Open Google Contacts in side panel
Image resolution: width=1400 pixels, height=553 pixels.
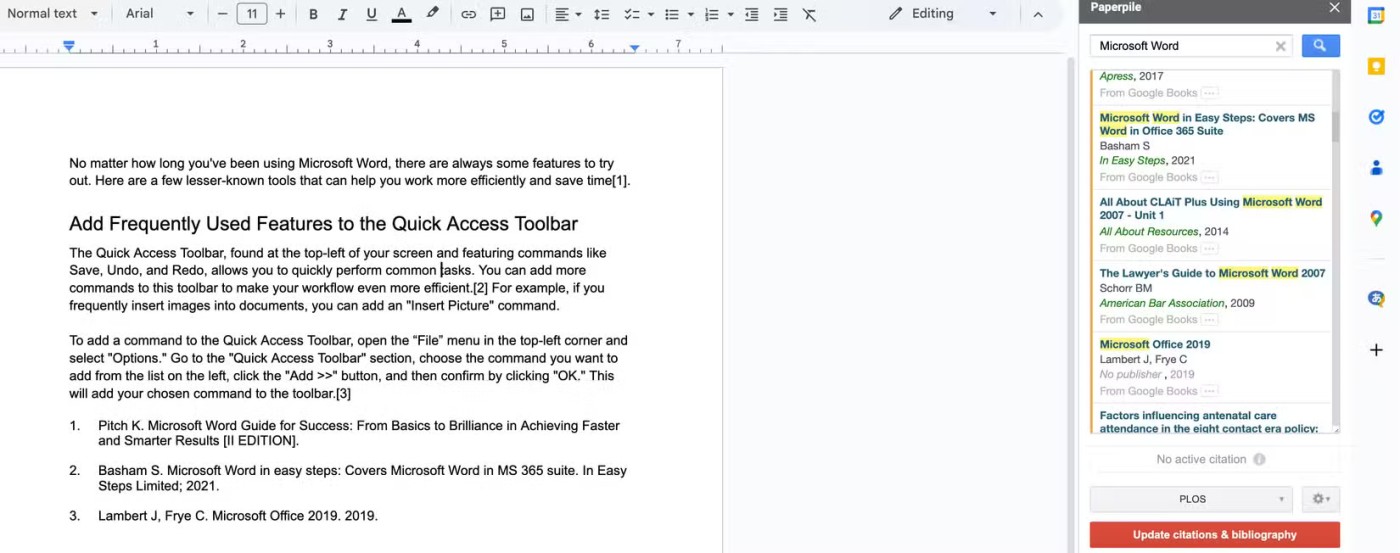(1376, 167)
